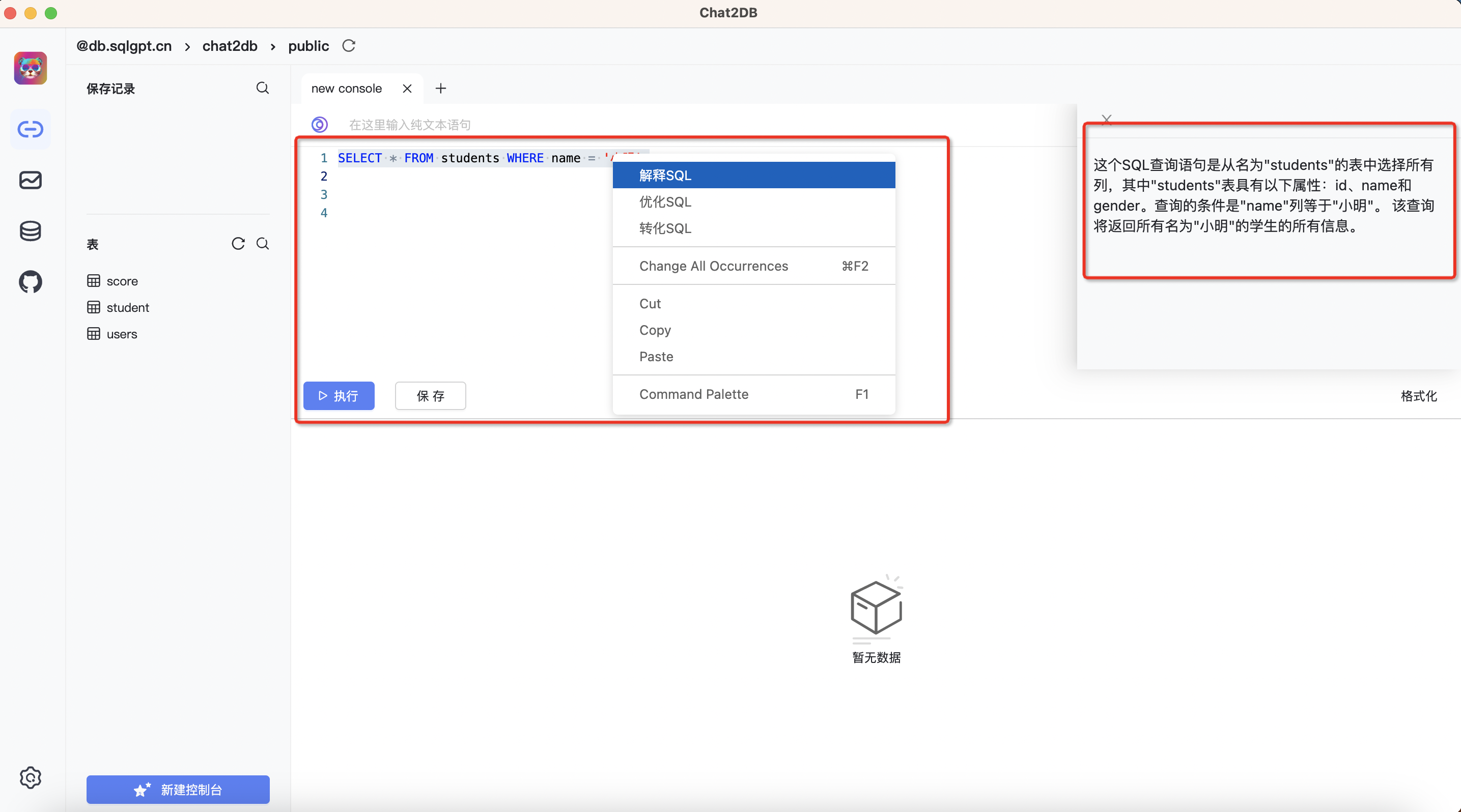This screenshot has height=812, width=1461.
Task: Search tables with the 表 search icon
Action: pyautogui.click(x=263, y=244)
